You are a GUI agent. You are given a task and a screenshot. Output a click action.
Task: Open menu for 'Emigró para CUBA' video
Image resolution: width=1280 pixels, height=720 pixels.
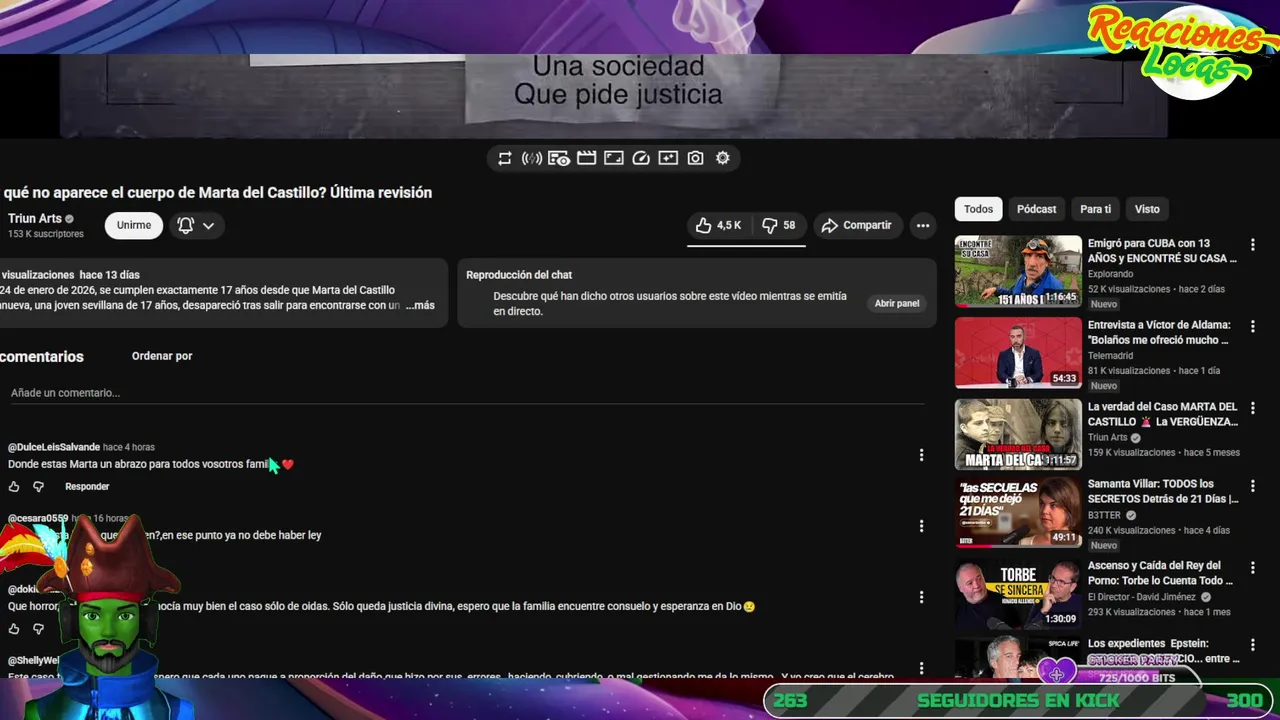(1252, 245)
